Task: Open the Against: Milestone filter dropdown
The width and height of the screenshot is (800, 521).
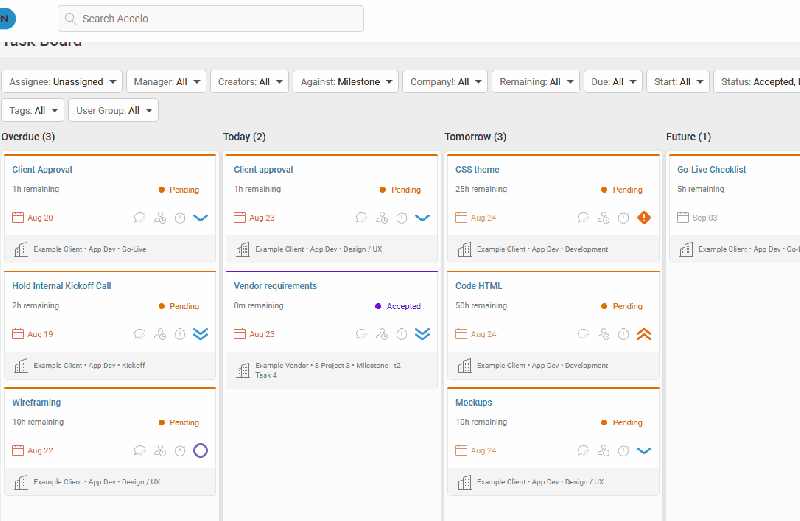Action: click(345, 82)
